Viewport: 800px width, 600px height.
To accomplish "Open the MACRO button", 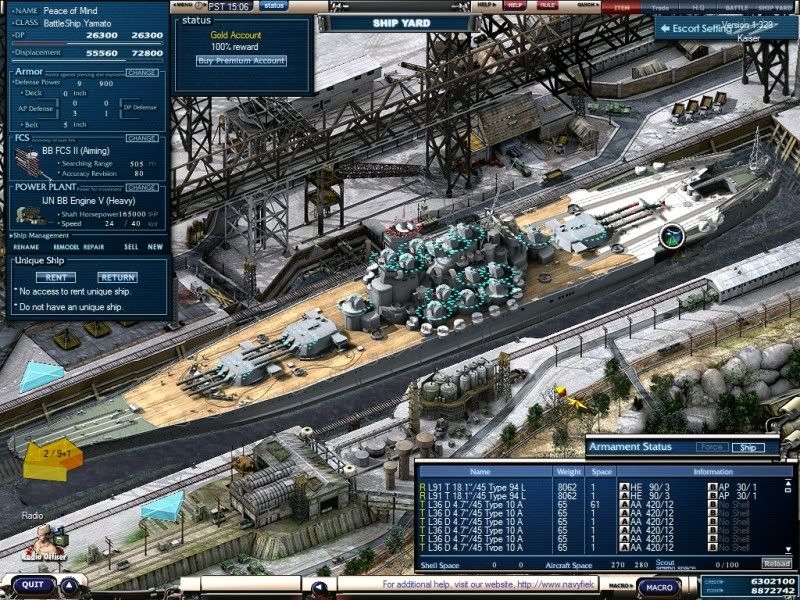I will click(659, 587).
